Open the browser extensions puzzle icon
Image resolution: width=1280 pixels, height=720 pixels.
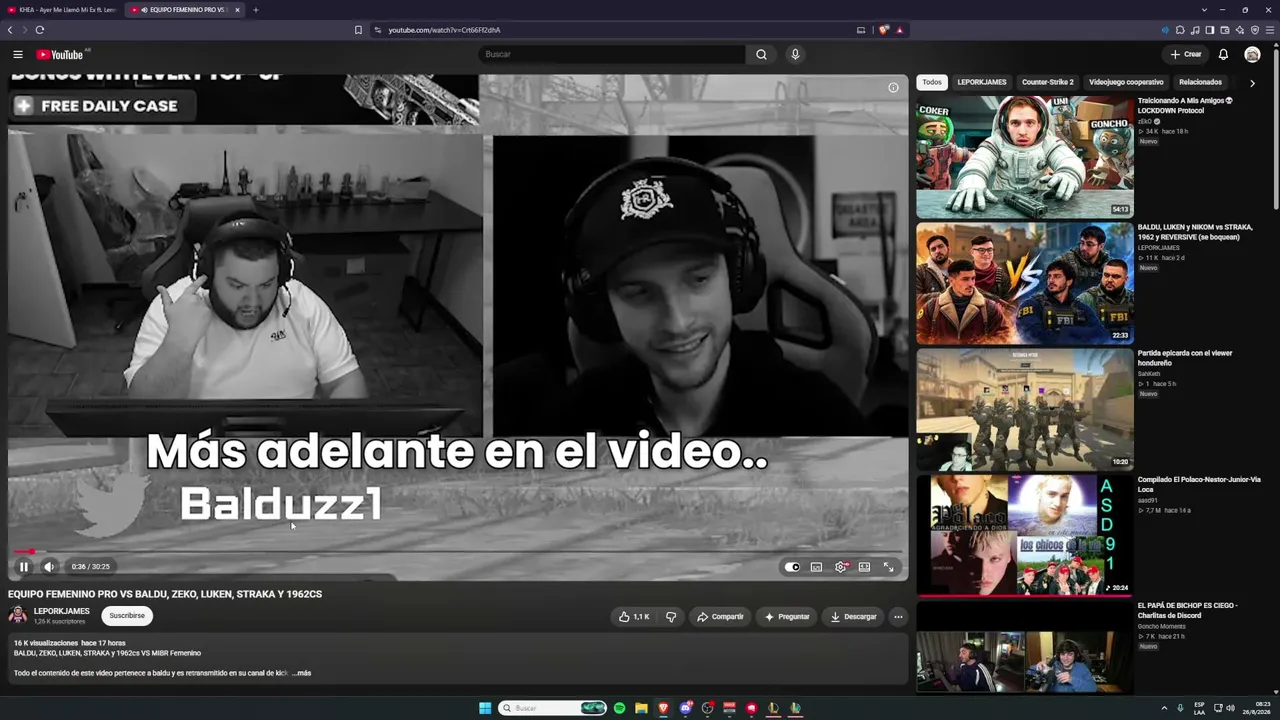pos(1180,30)
